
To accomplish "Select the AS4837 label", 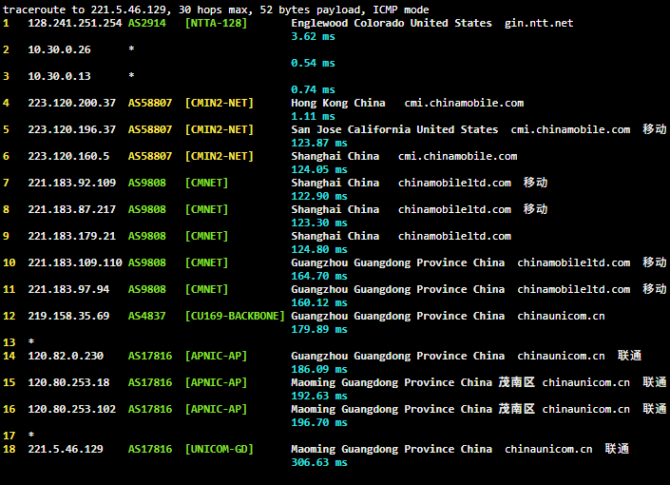I will (148, 315).
